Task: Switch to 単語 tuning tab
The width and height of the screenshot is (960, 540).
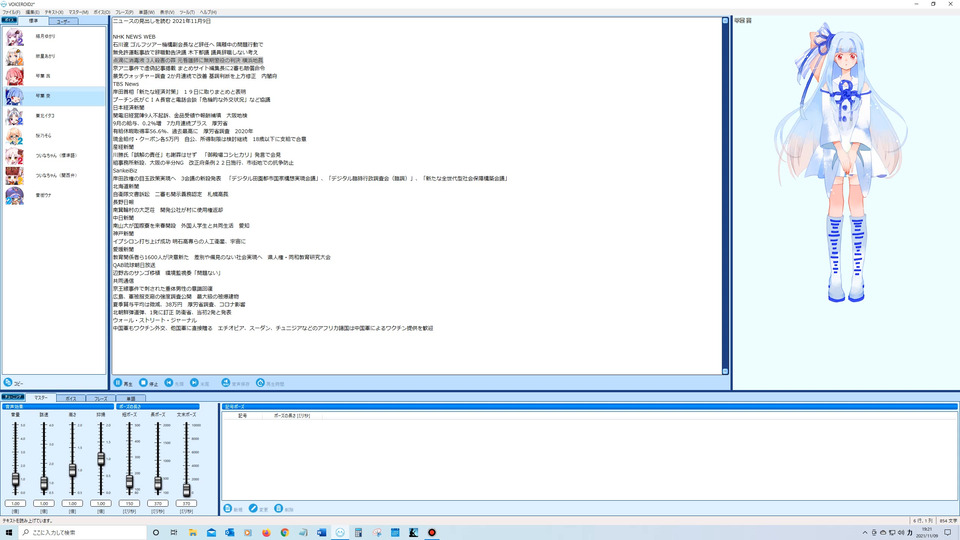Action: pos(130,399)
